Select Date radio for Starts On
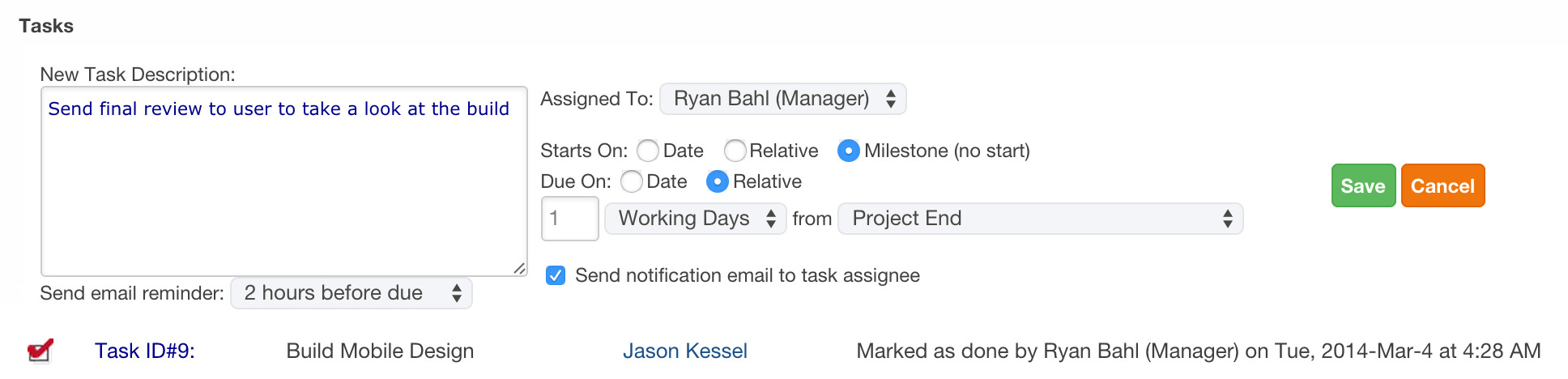This screenshot has height=379, width=1568. pos(648,151)
